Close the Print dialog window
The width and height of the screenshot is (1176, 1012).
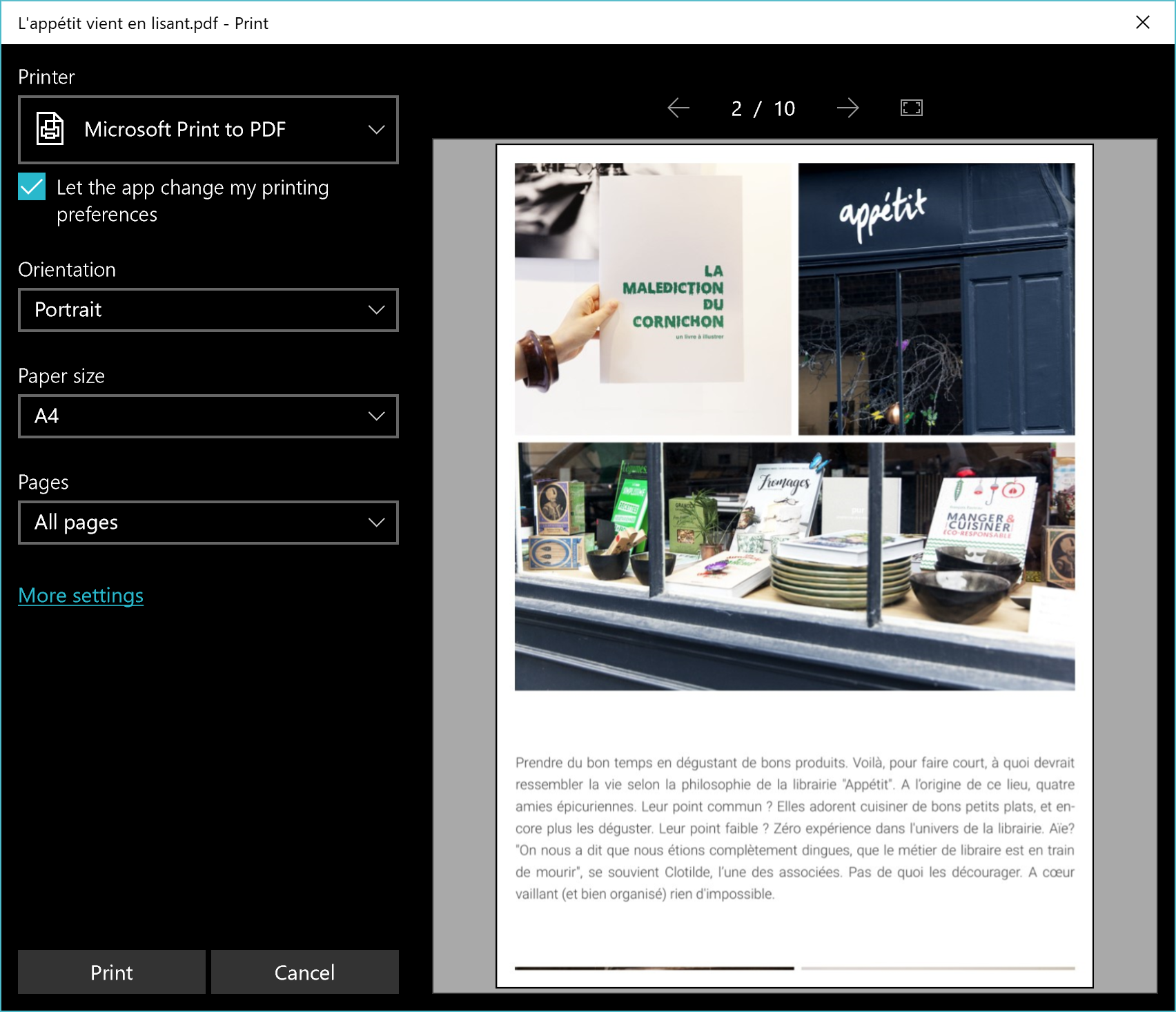pos(1143,23)
